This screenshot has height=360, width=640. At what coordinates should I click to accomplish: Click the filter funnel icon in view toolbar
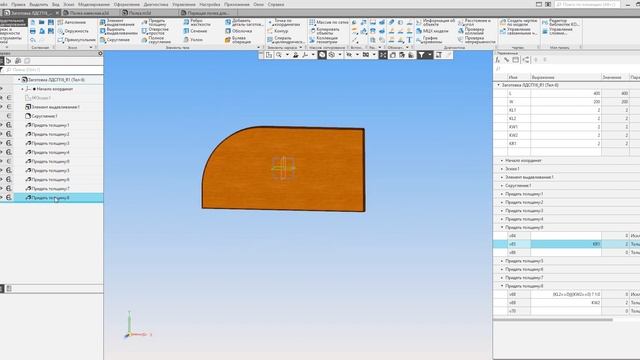(x=421, y=55)
